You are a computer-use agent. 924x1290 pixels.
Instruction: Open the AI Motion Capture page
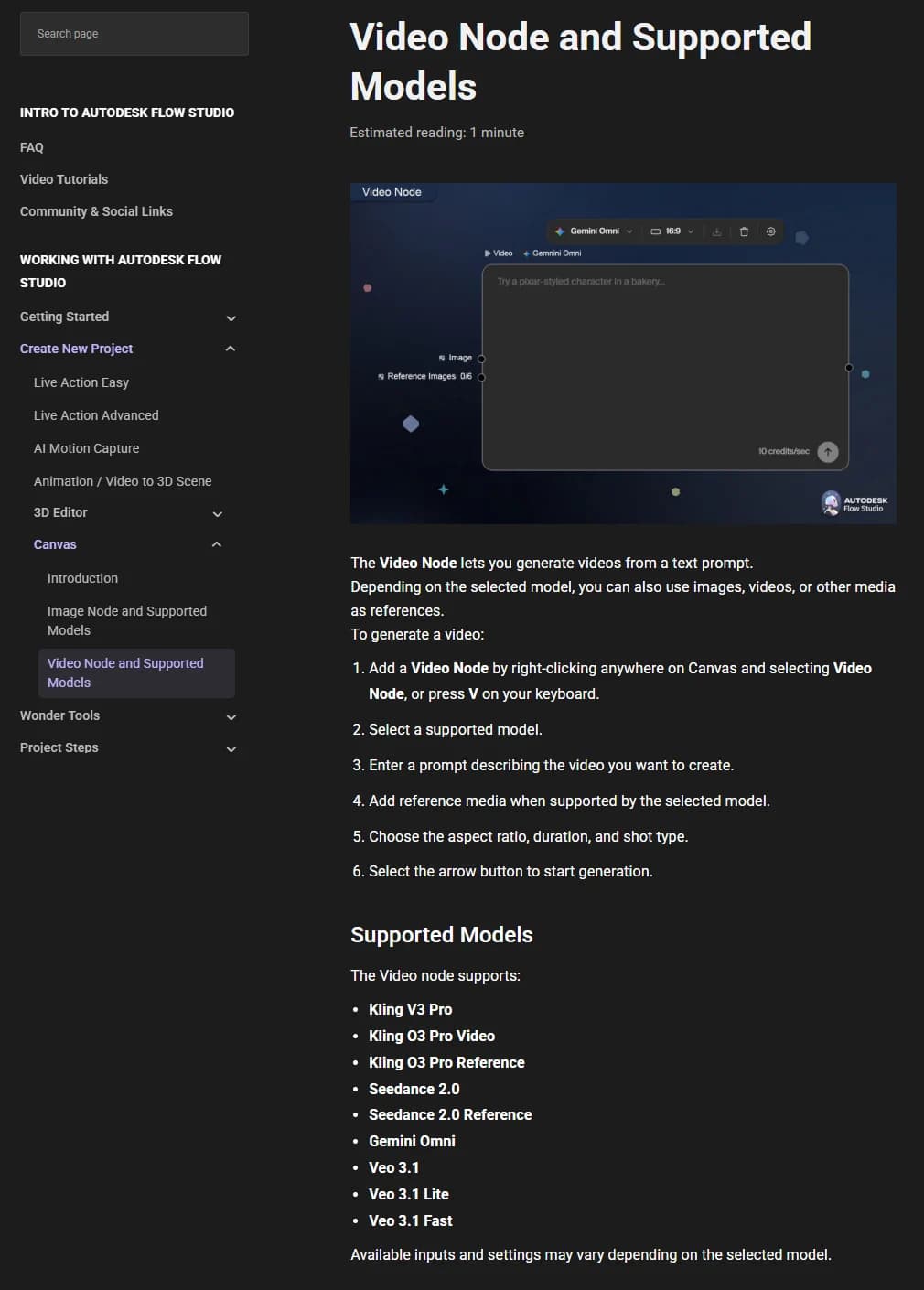pos(86,448)
